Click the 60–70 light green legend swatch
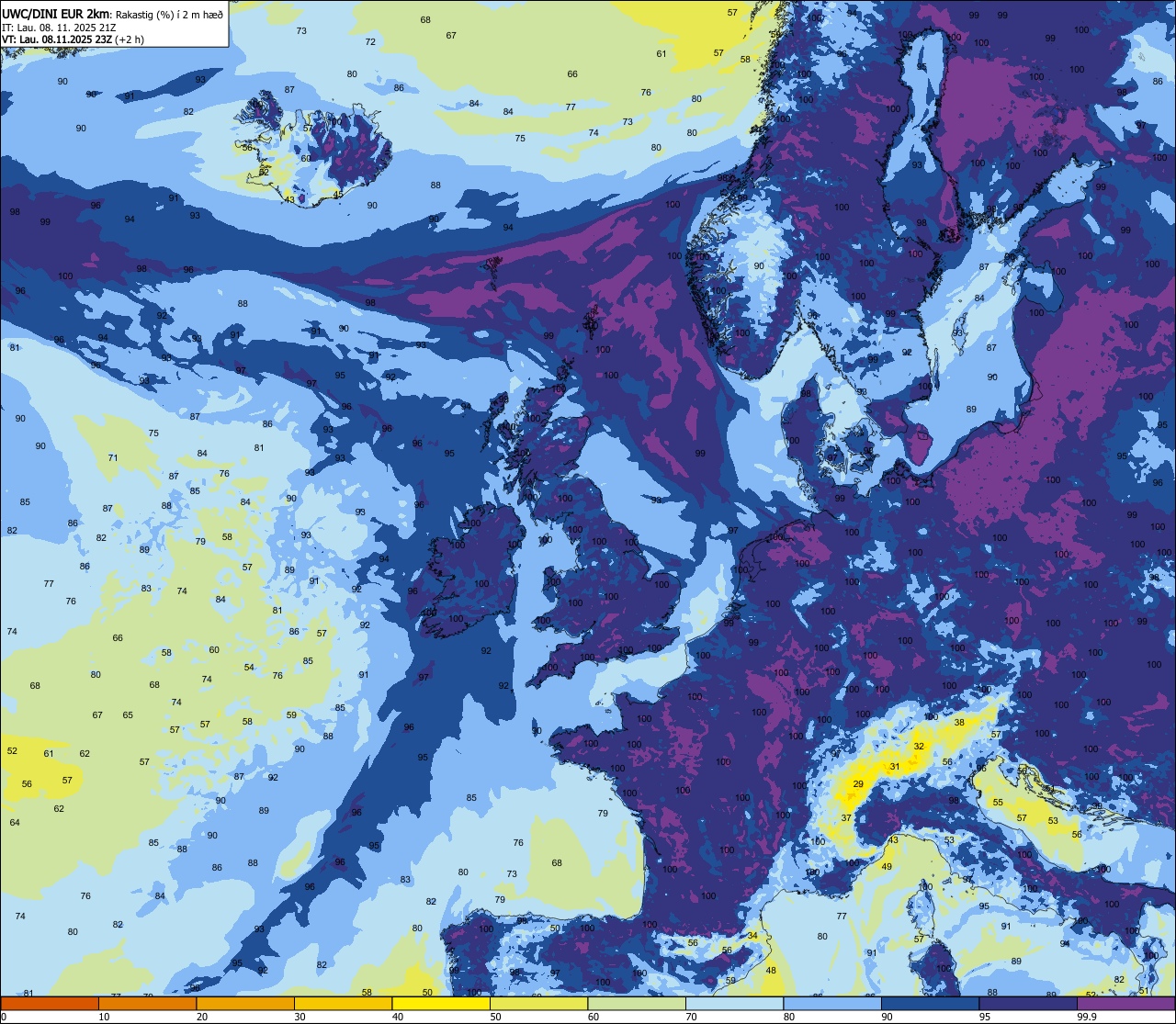The image size is (1176, 1024). tap(637, 1003)
